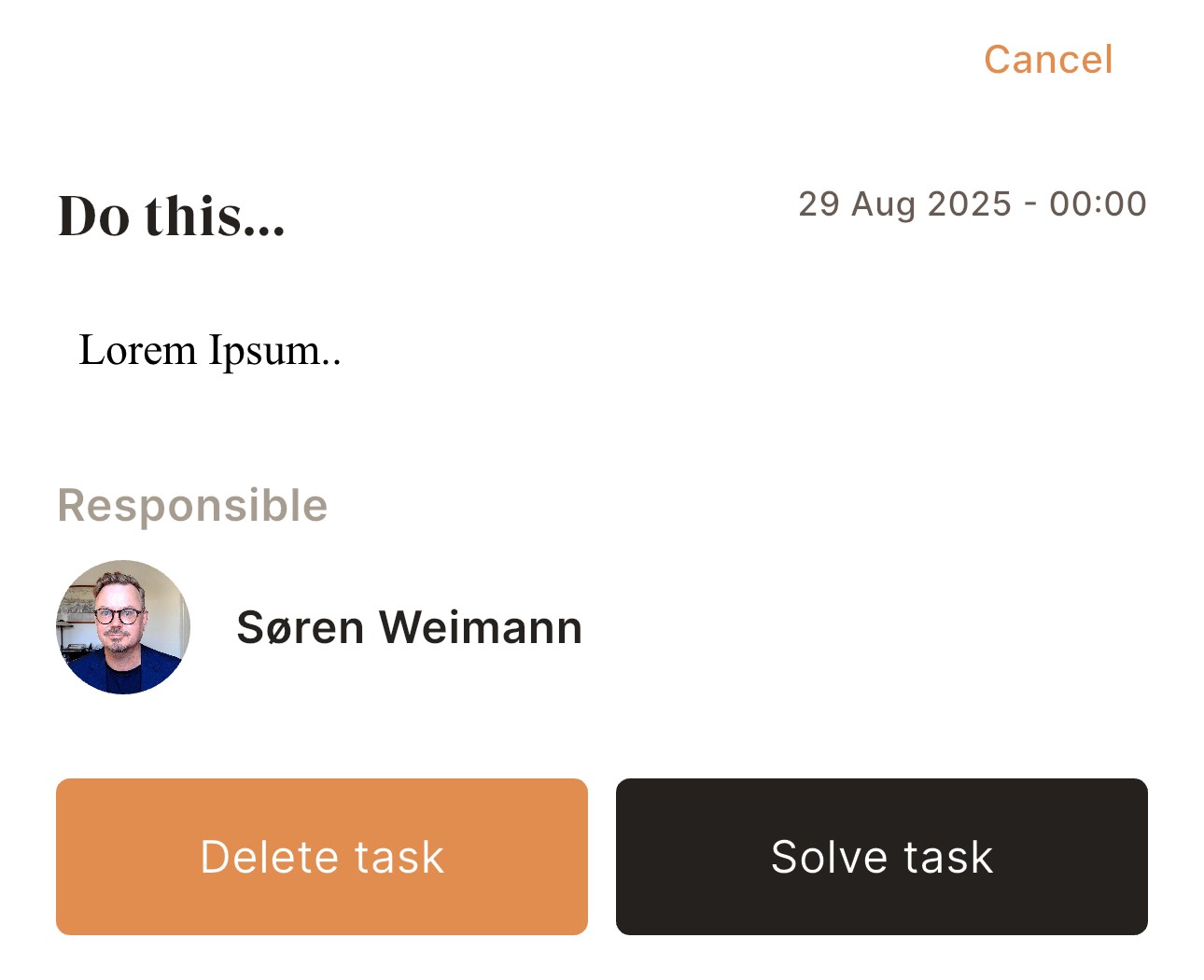Click the Responsible section label
This screenshot has height=980, width=1204.
pyautogui.click(x=191, y=505)
